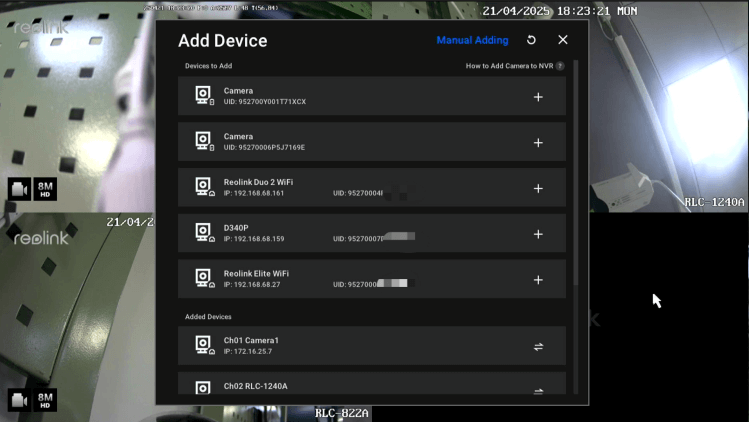Viewport: 749px width, 422px height.
Task: Add the Reolink Duo 2 WiFi device
Action: (x=538, y=189)
